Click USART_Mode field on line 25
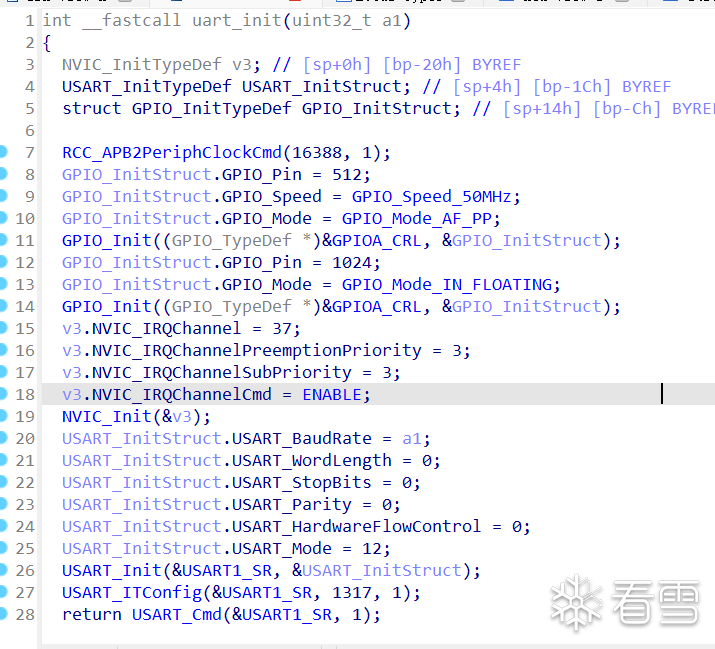The width and height of the screenshot is (715, 649). point(282,549)
